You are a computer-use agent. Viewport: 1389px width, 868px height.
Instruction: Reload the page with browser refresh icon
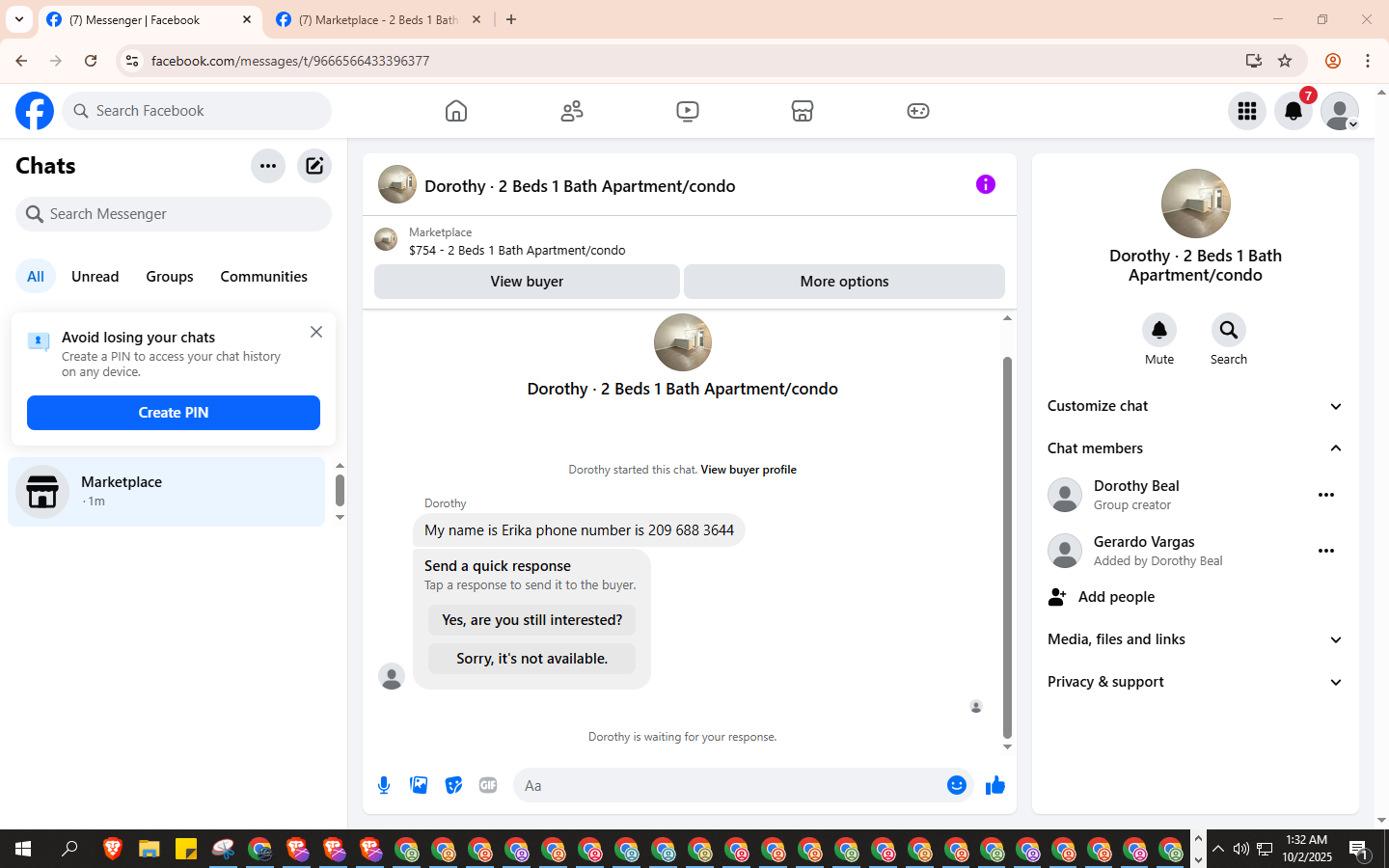click(x=91, y=61)
